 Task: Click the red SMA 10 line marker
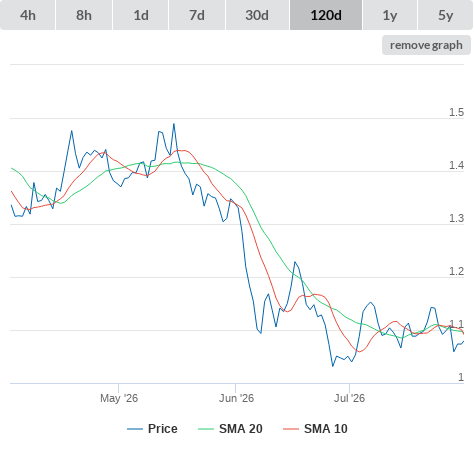[x=291, y=429]
